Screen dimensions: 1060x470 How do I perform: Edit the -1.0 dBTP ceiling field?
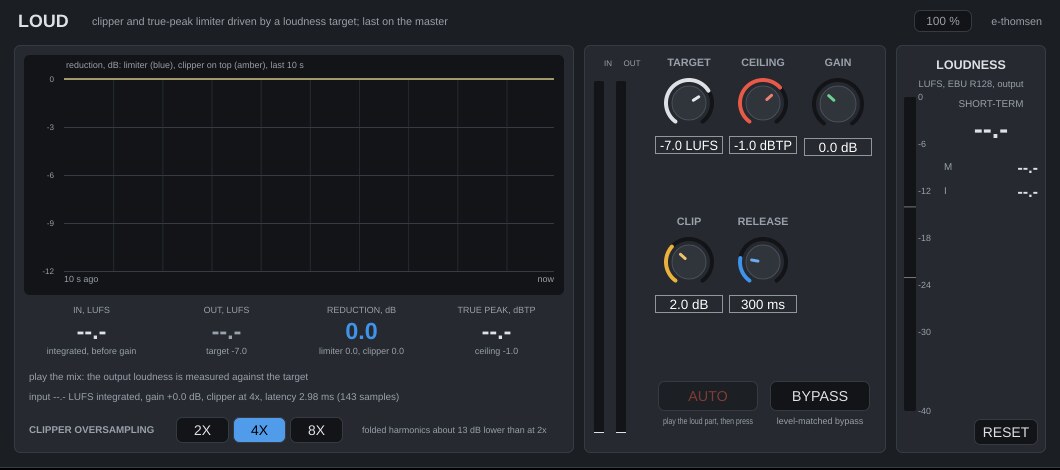(763, 145)
